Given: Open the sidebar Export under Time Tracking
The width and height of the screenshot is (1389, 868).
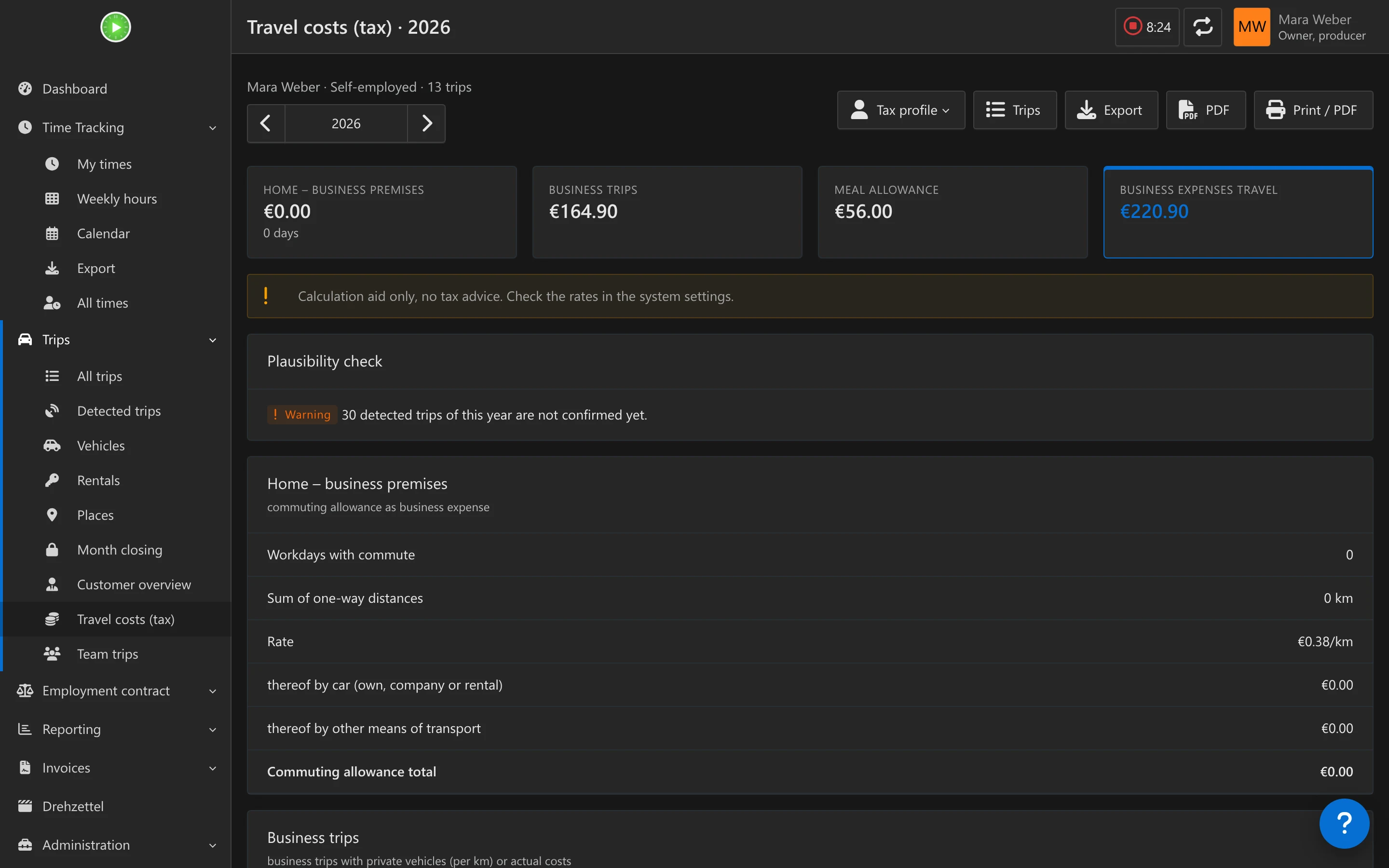Looking at the screenshot, I should (115, 268).
